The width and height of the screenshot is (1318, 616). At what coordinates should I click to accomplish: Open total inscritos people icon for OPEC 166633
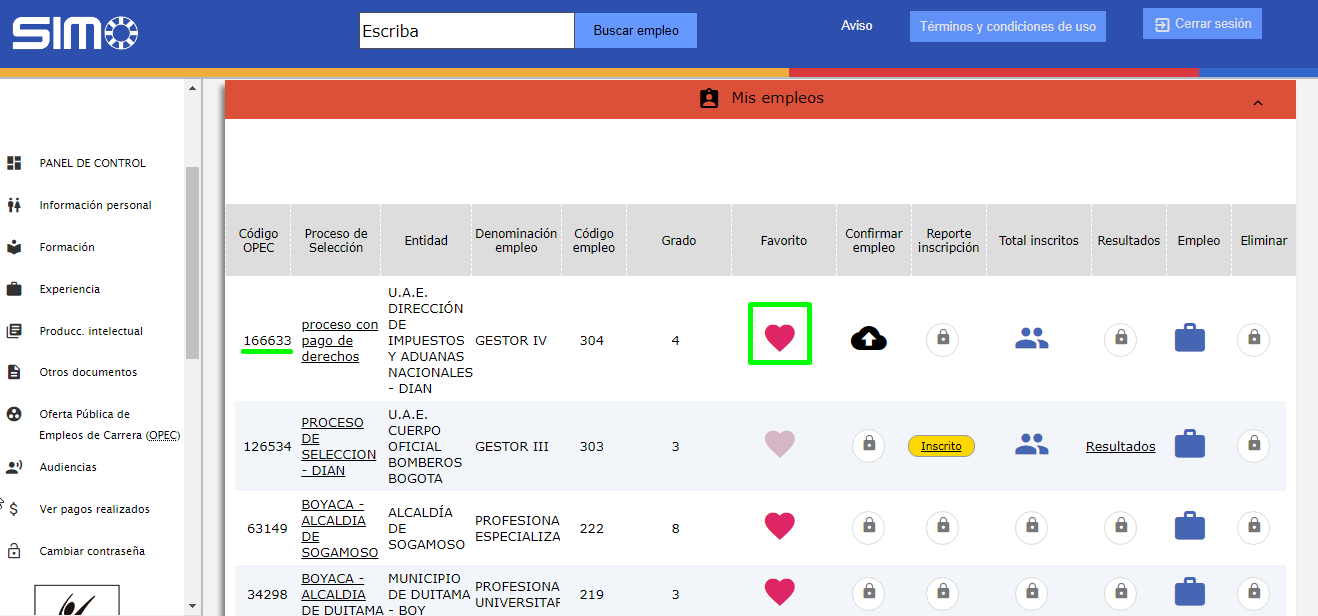point(1031,340)
